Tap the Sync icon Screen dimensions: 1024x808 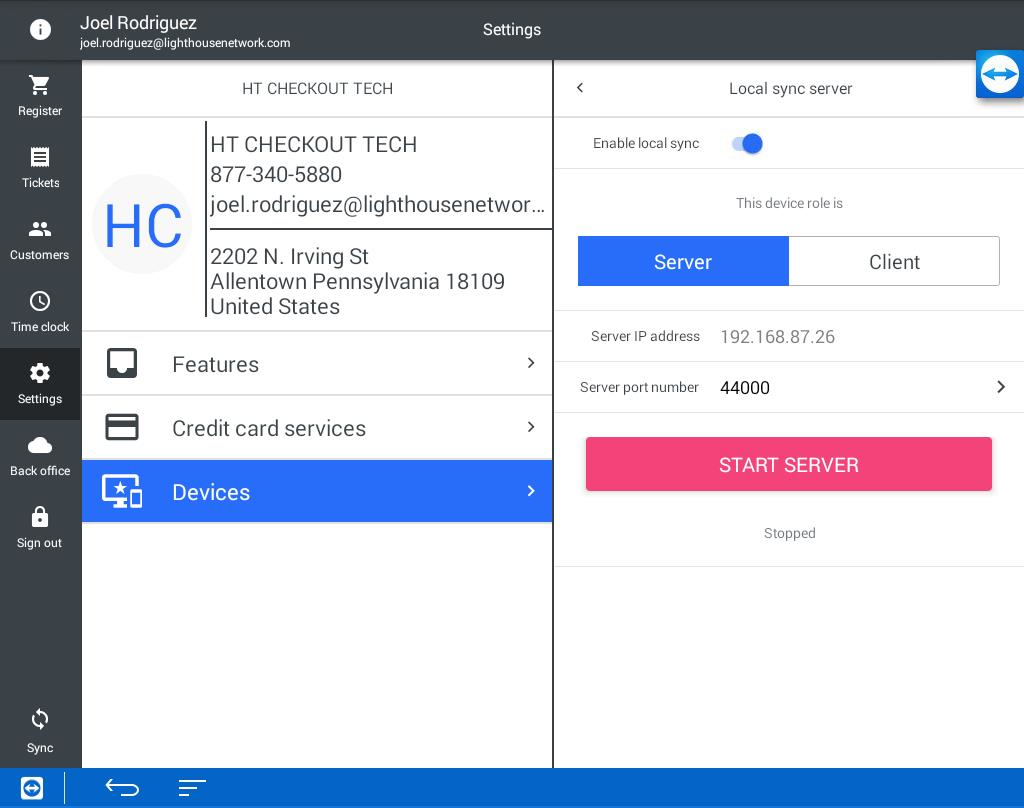(40, 720)
